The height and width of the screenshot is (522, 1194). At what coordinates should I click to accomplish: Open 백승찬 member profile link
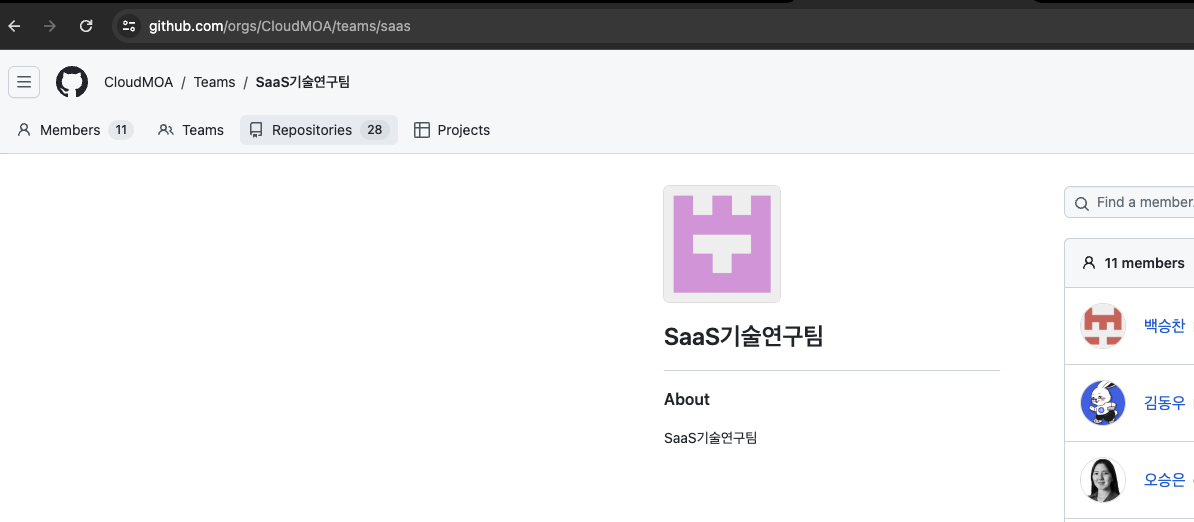coord(1164,326)
